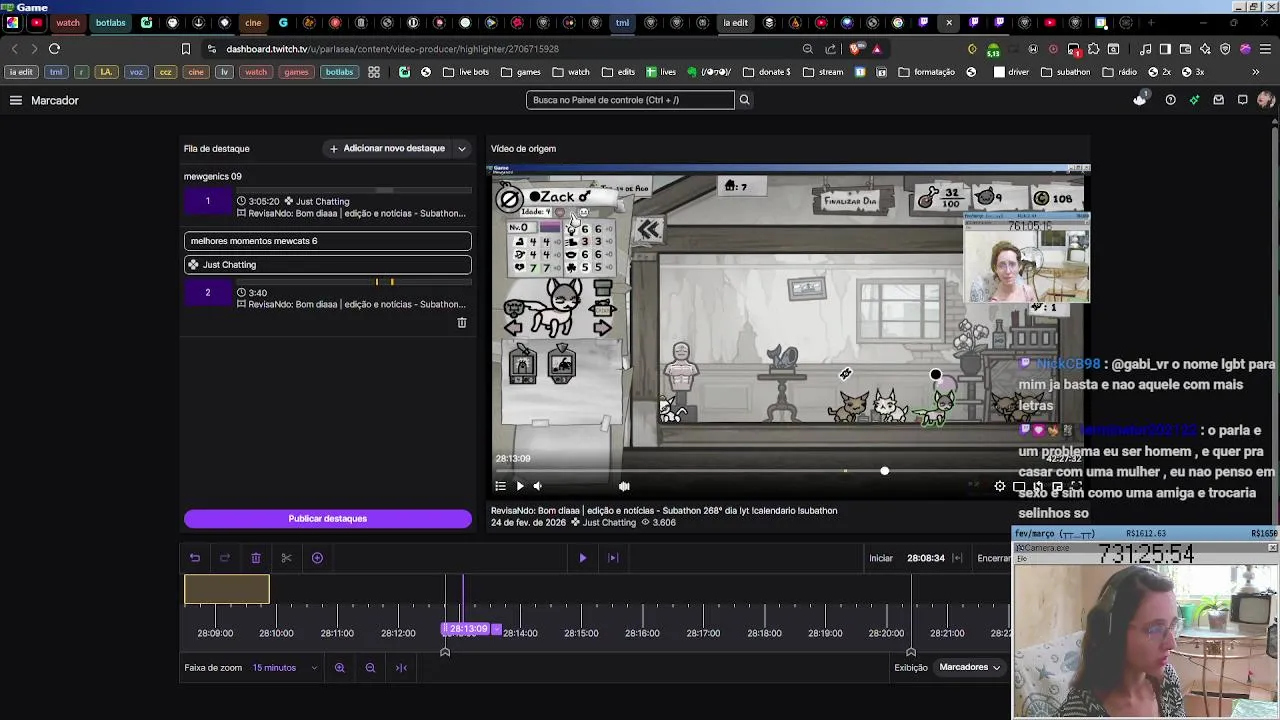This screenshot has height=720, width=1280.
Task: Click the audio waveform icon in the player
Action: coord(624,486)
